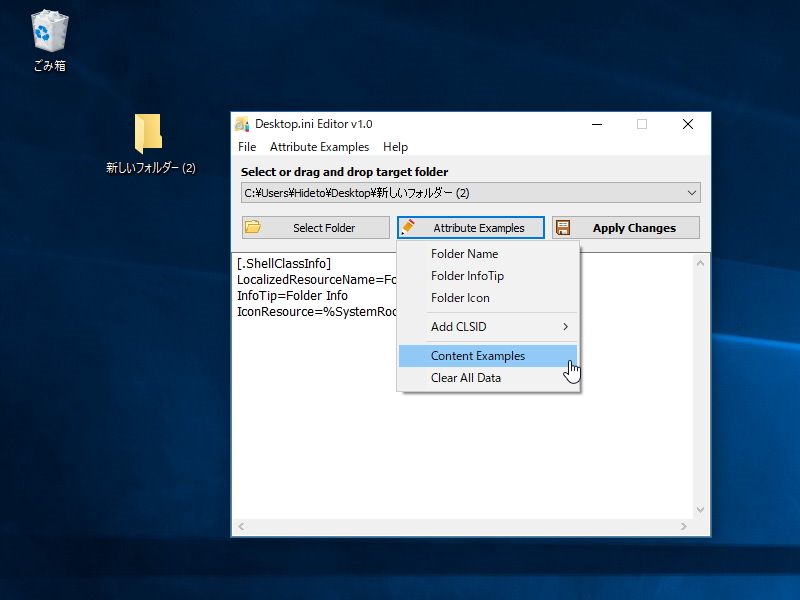Image resolution: width=800 pixels, height=600 pixels.
Task: Open the File menu
Action: point(247,147)
